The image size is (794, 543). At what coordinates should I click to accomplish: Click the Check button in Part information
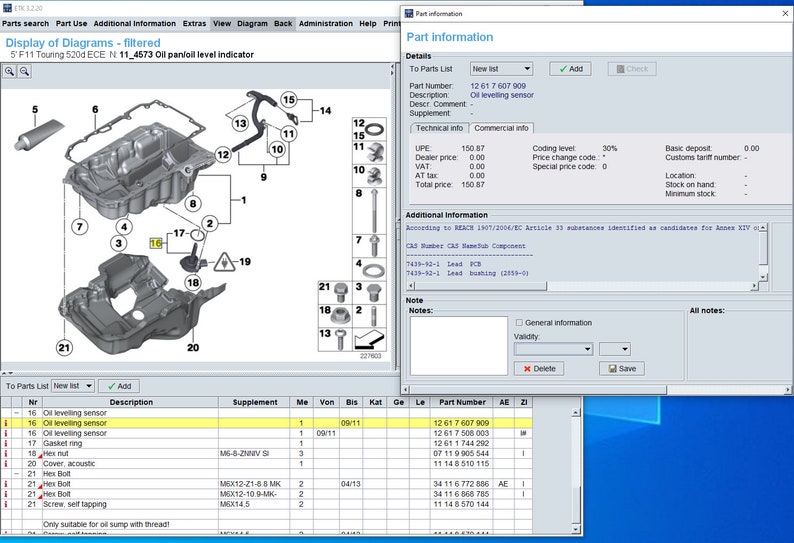(x=632, y=69)
